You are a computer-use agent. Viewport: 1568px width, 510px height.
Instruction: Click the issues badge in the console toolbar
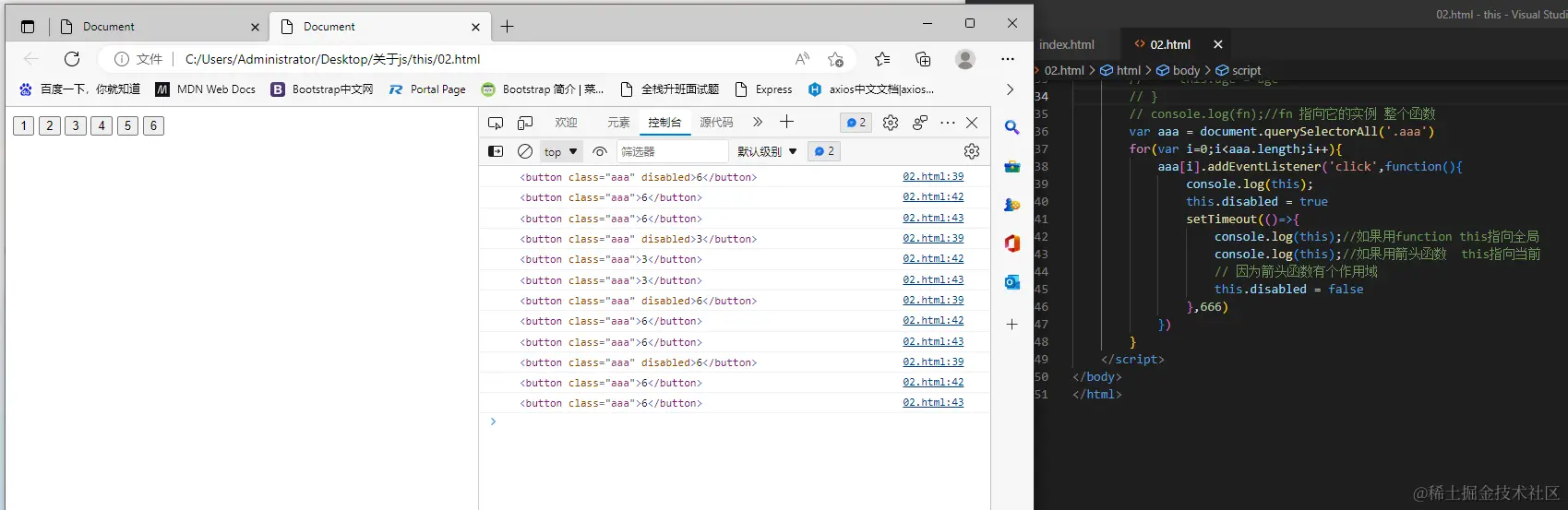tap(824, 151)
